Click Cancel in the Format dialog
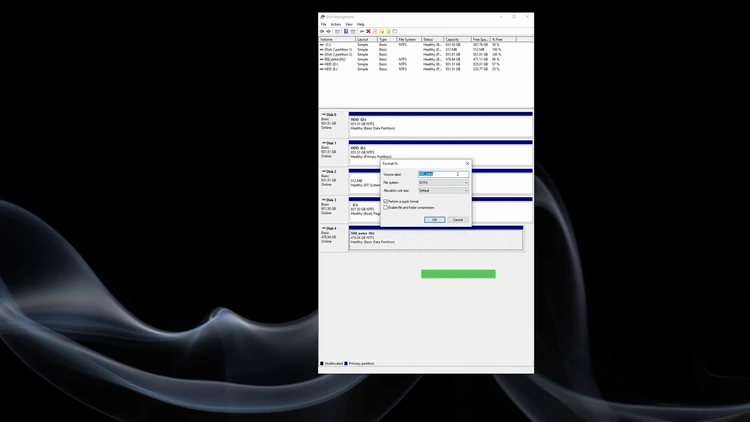Screen dimensions: 750x422 coord(458,220)
